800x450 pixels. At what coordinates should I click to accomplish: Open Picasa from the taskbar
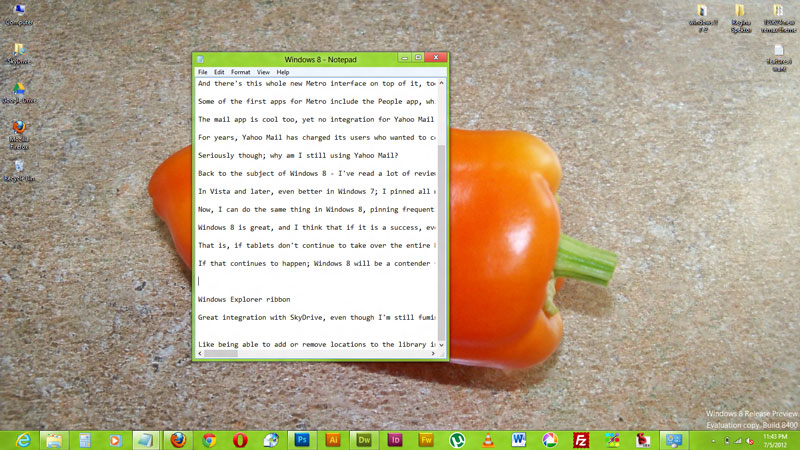(549, 440)
